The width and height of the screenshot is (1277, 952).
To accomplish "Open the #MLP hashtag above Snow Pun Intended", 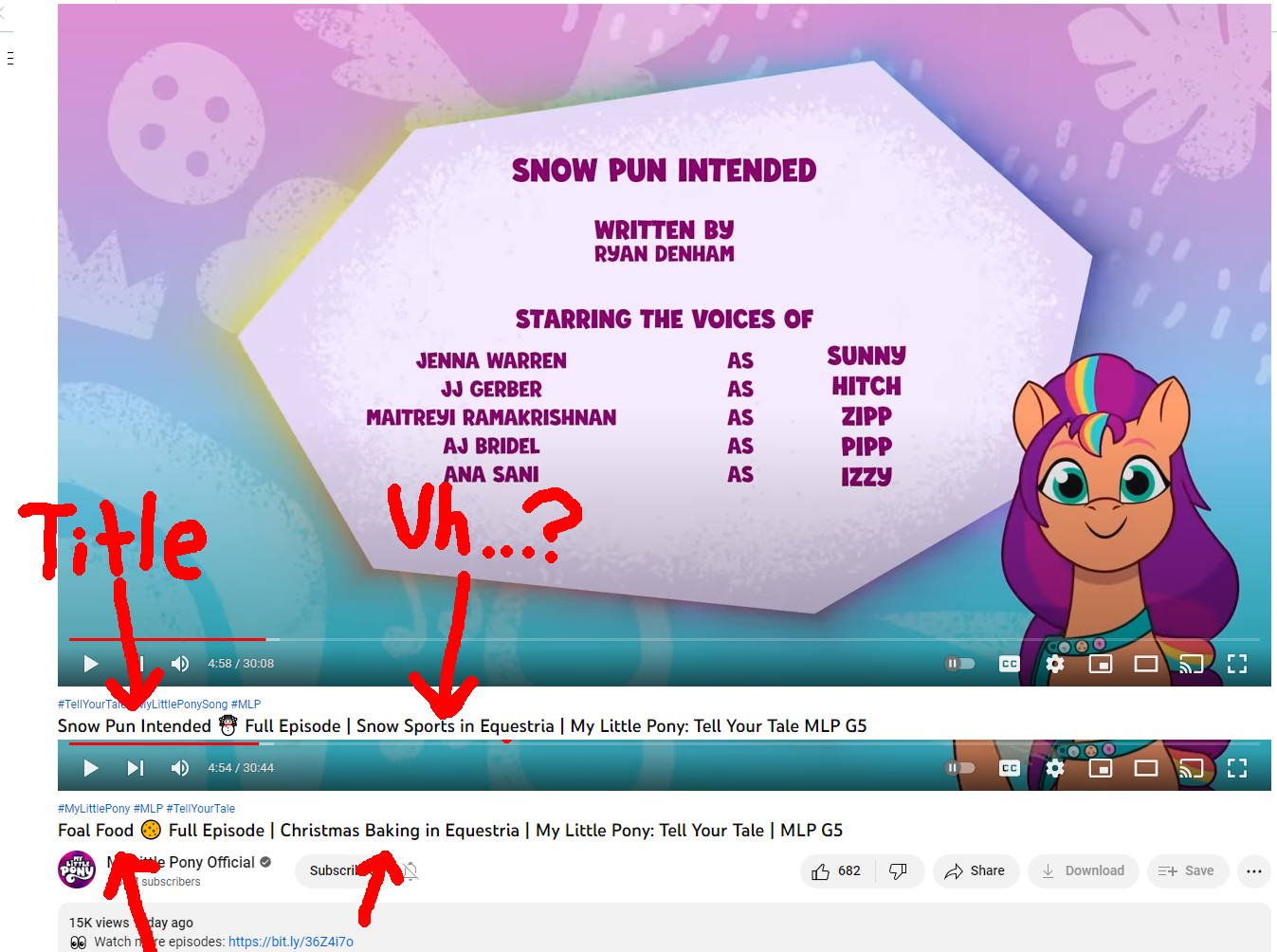I will (246, 705).
